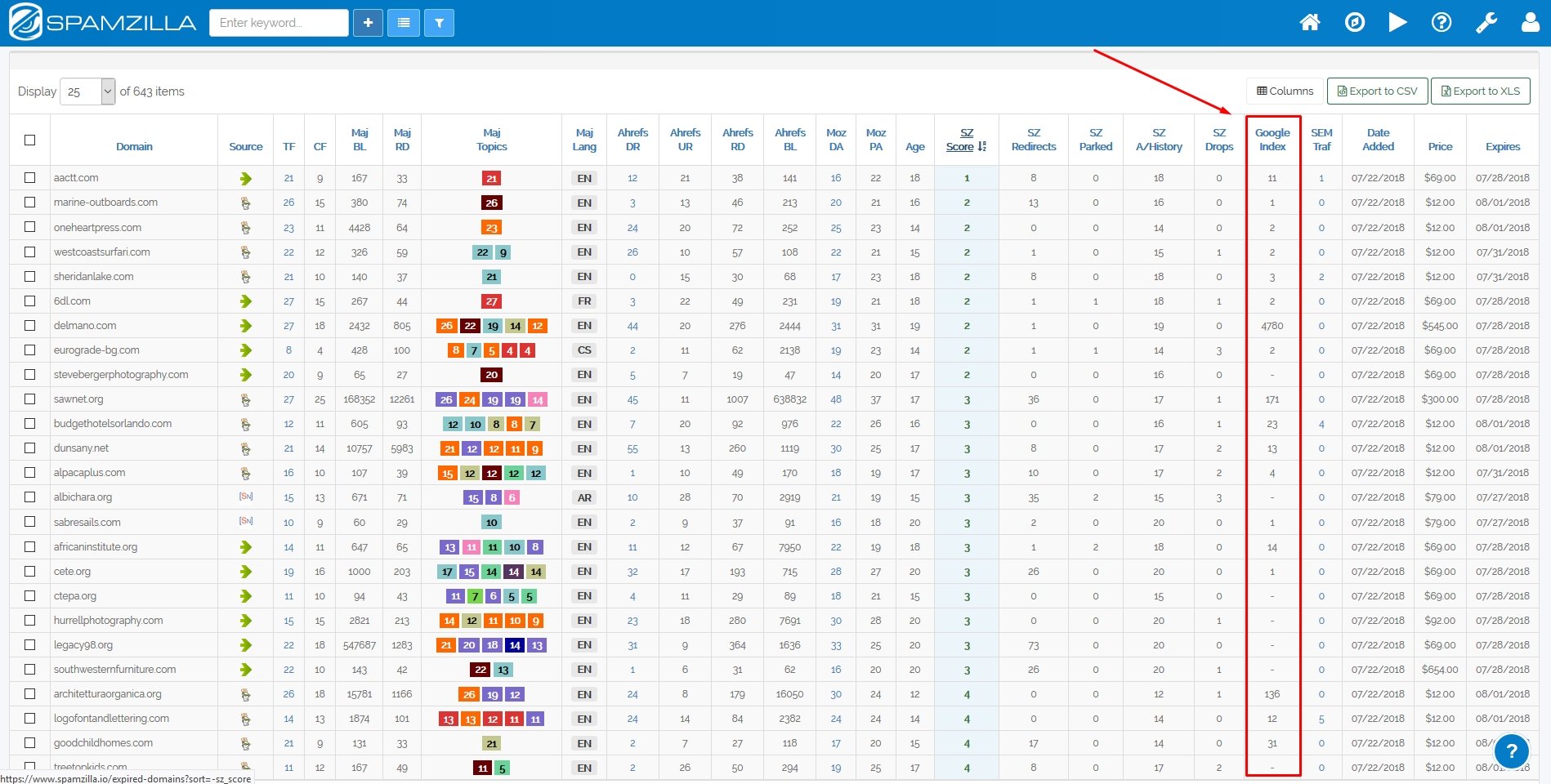Screen dimensions: 1551x784
Task: Go to the home icon
Action: pos(1310,22)
